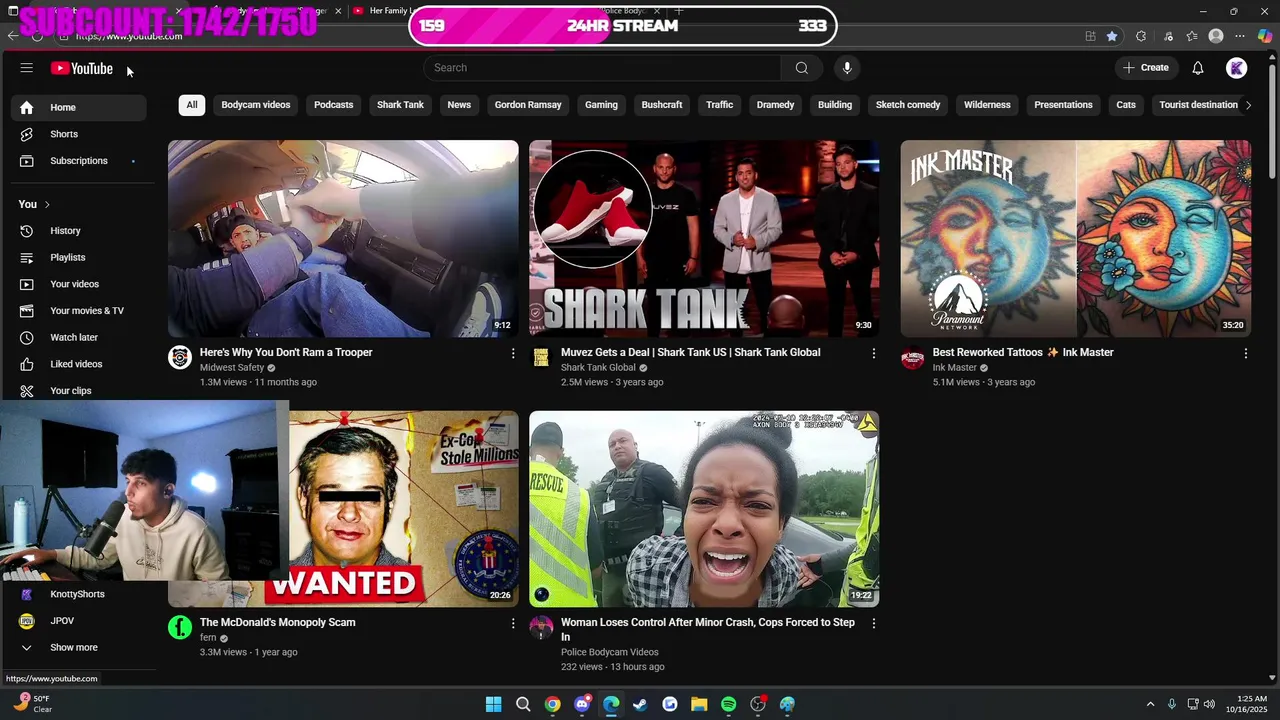Click the Create button
Screen dimensions: 1280x720
click(1146, 68)
